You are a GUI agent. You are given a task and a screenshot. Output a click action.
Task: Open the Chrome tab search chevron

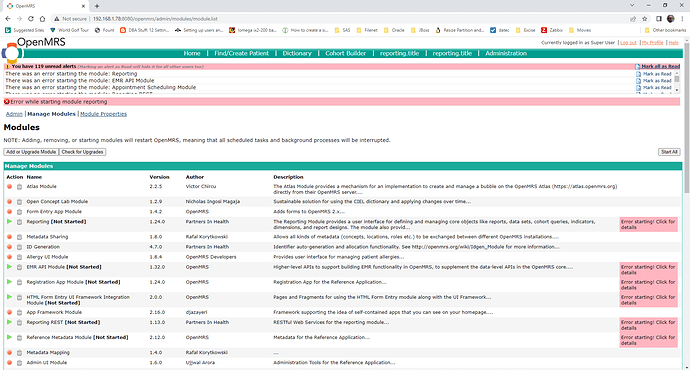(x=632, y=5)
